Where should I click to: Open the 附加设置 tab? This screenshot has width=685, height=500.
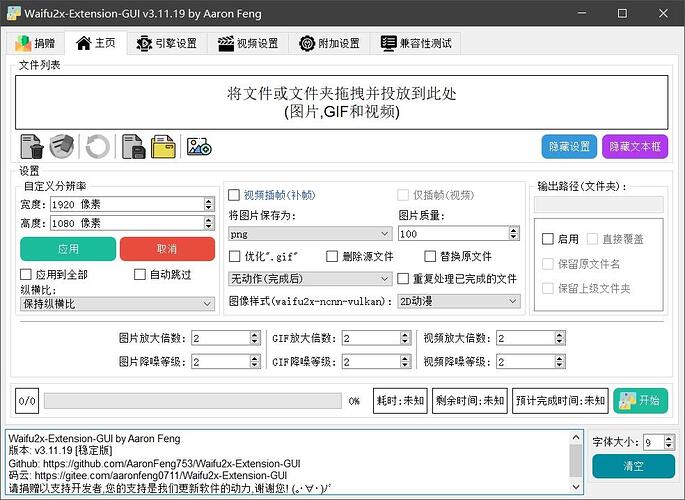[329, 43]
